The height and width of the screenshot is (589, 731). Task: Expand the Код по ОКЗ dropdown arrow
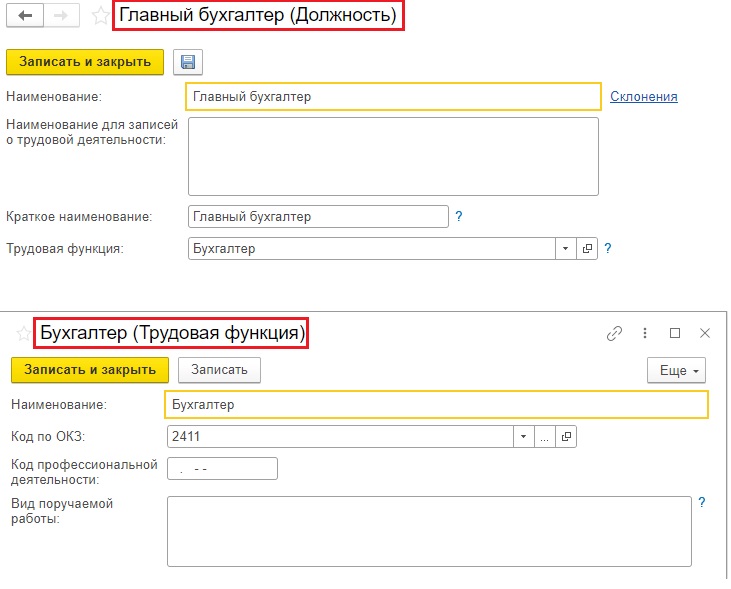click(524, 437)
